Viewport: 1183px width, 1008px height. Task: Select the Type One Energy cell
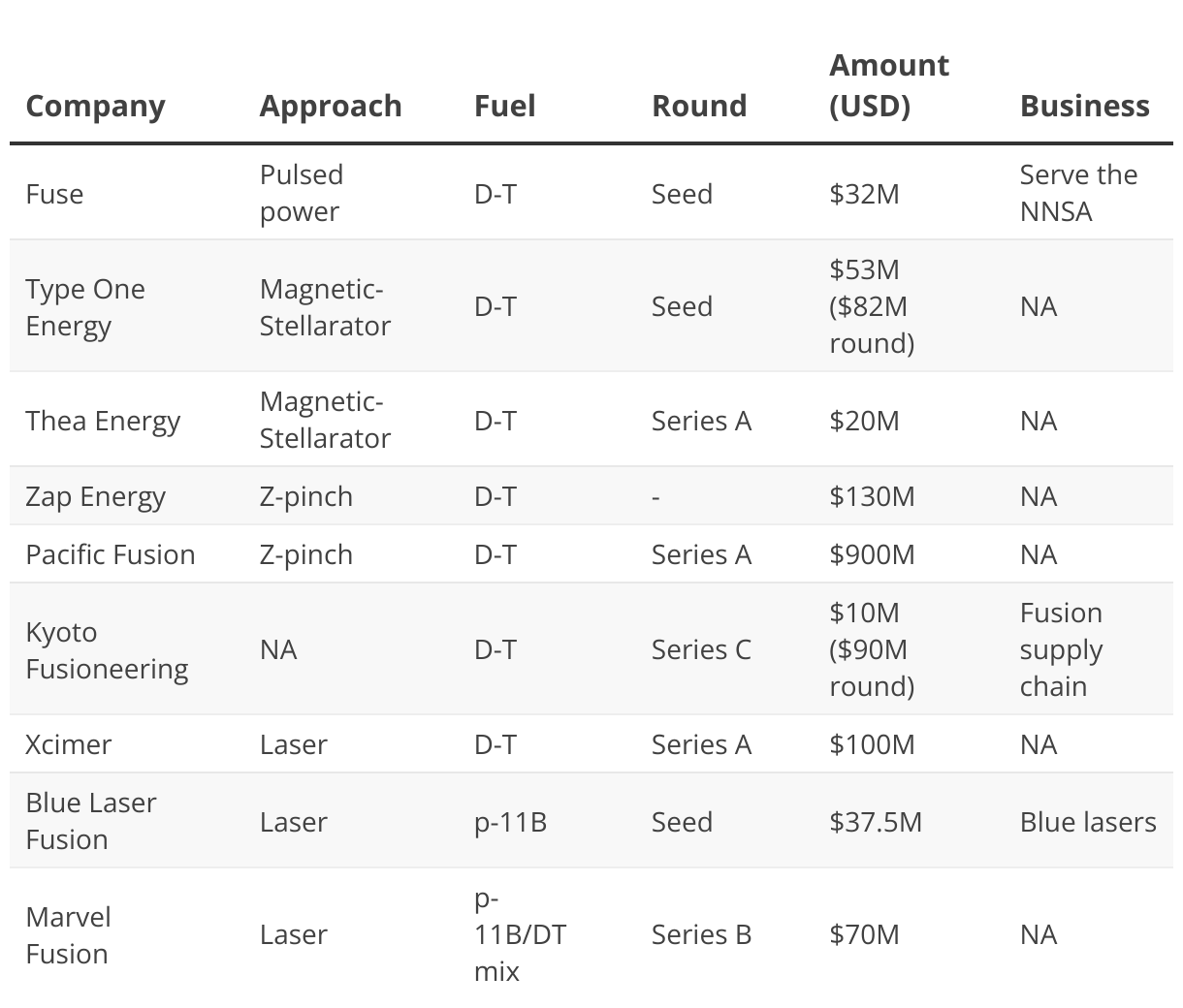click(x=85, y=306)
